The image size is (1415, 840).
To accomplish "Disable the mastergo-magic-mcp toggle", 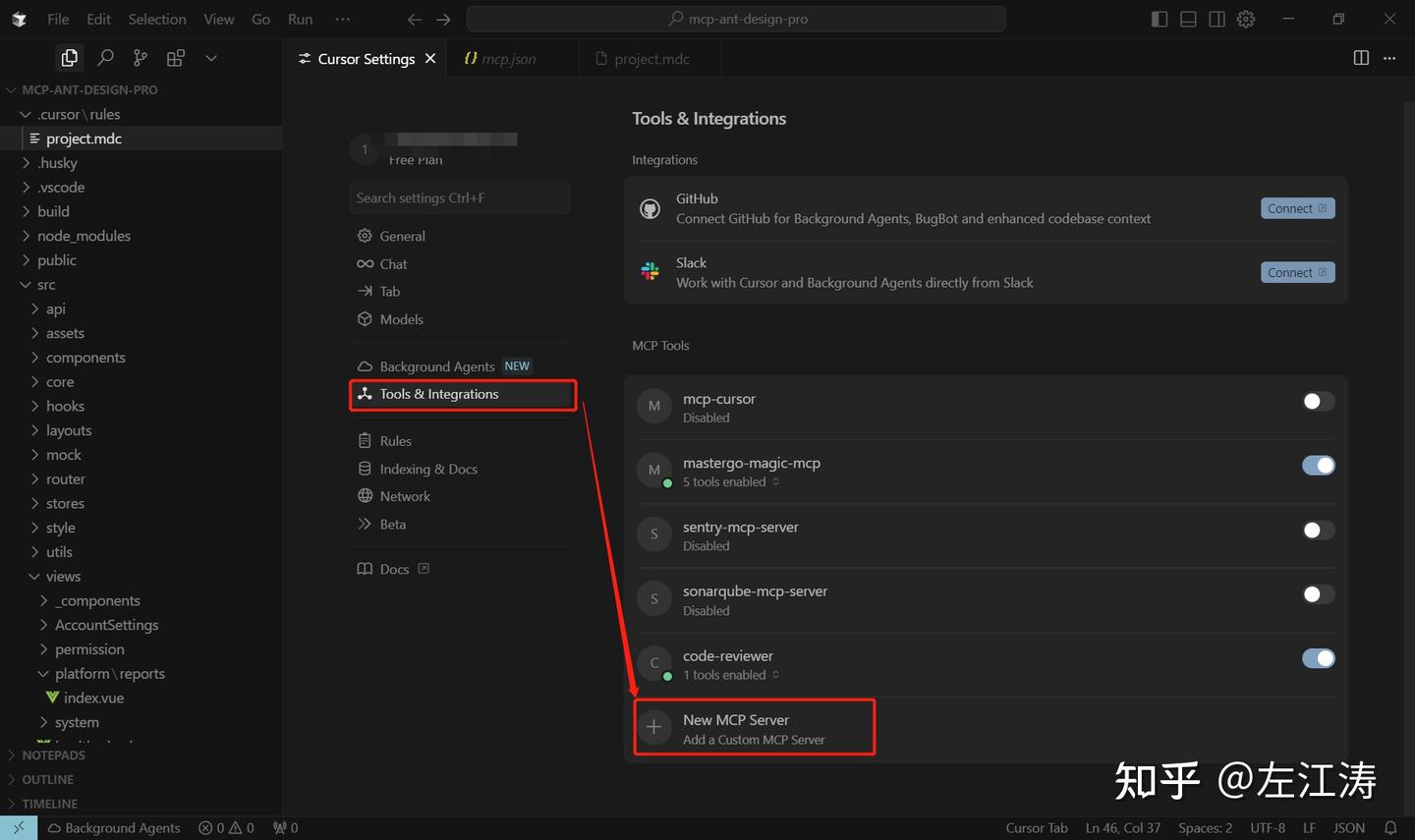I will point(1318,466).
